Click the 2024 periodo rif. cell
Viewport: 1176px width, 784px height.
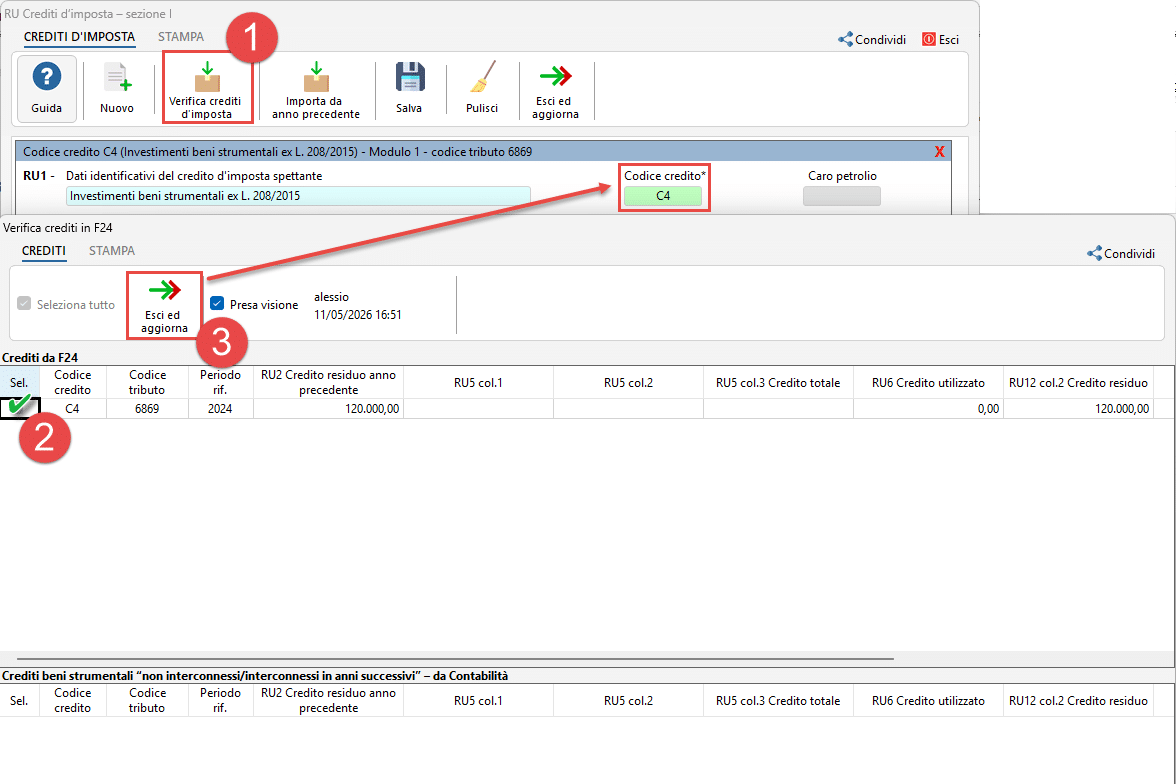[x=220, y=409]
